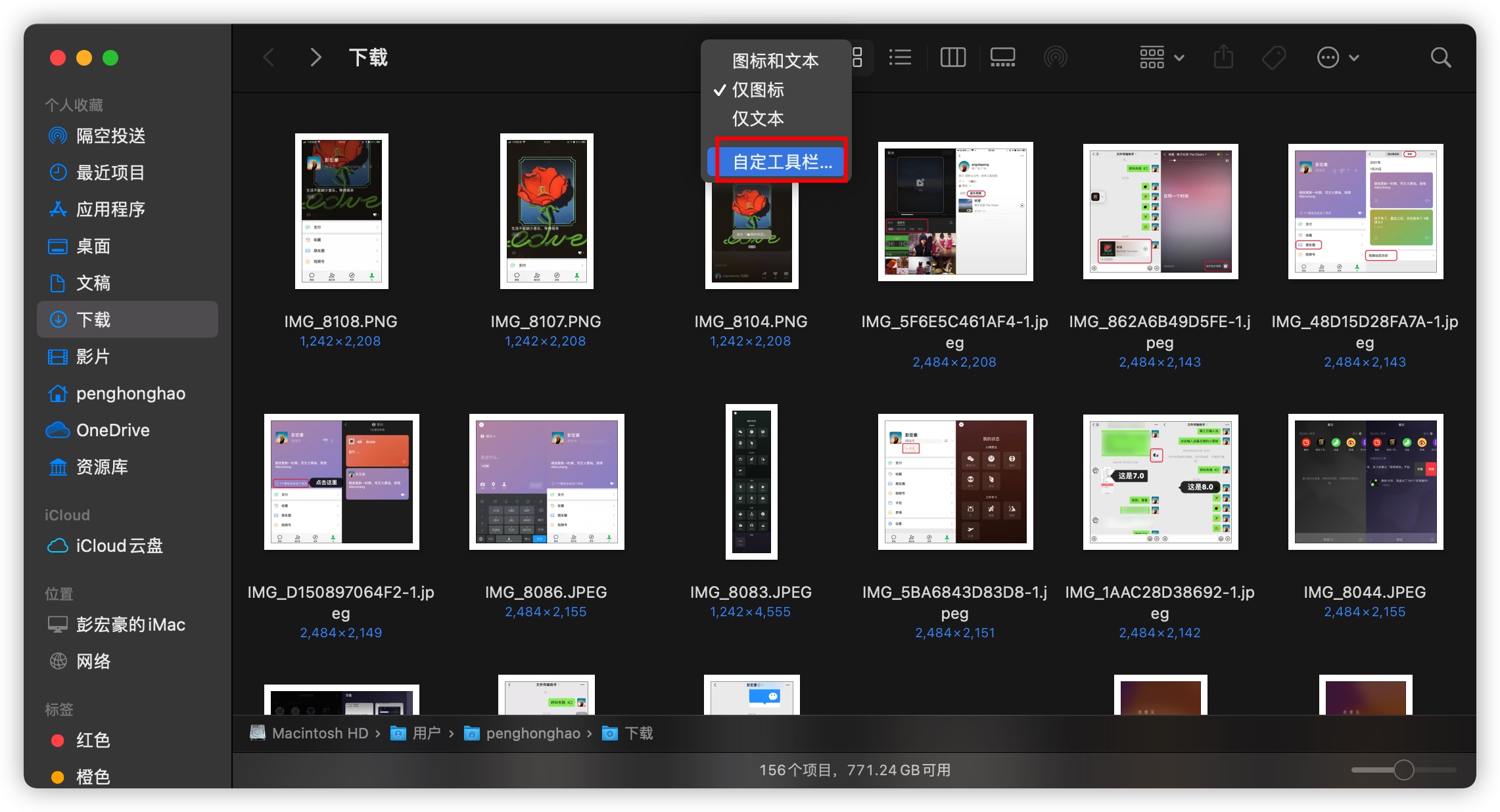Screen dimensions: 1500x812
Task: Choose 自定工具栏… in context menu
Action: coord(782,162)
